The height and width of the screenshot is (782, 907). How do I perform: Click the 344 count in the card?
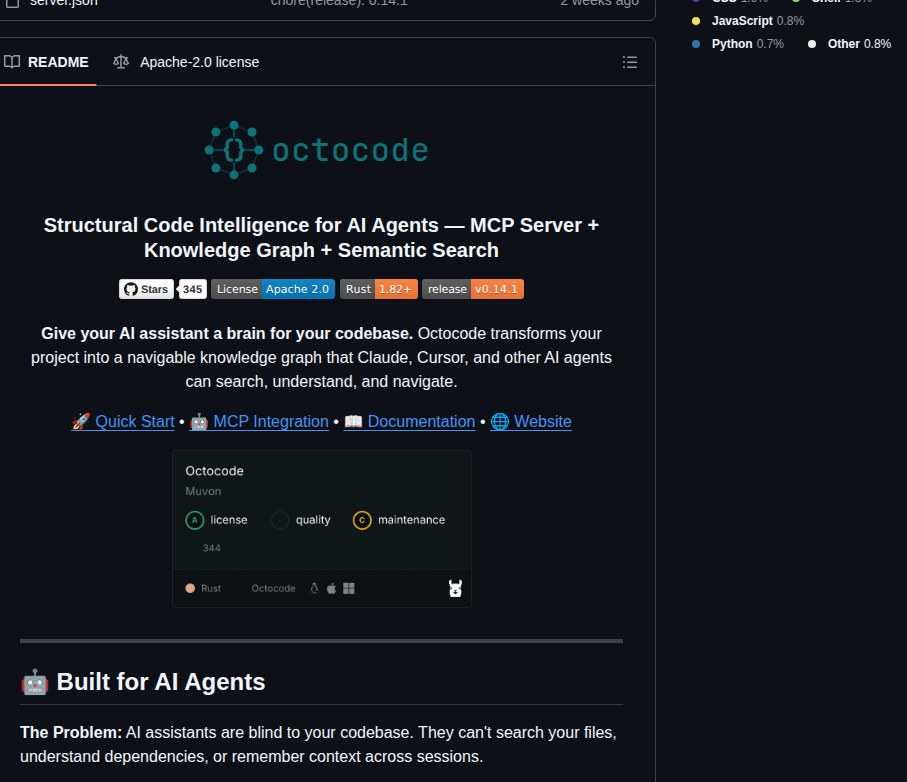[x=212, y=548]
